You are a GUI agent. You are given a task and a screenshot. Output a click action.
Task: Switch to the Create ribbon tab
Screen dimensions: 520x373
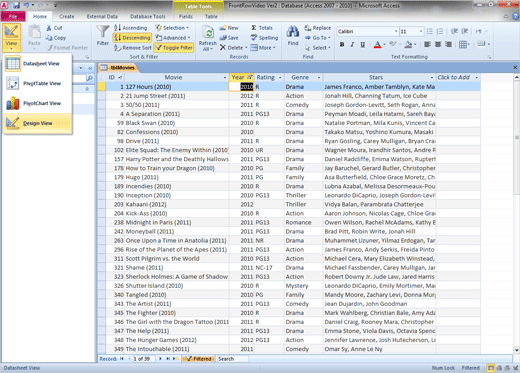(x=67, y=16)
